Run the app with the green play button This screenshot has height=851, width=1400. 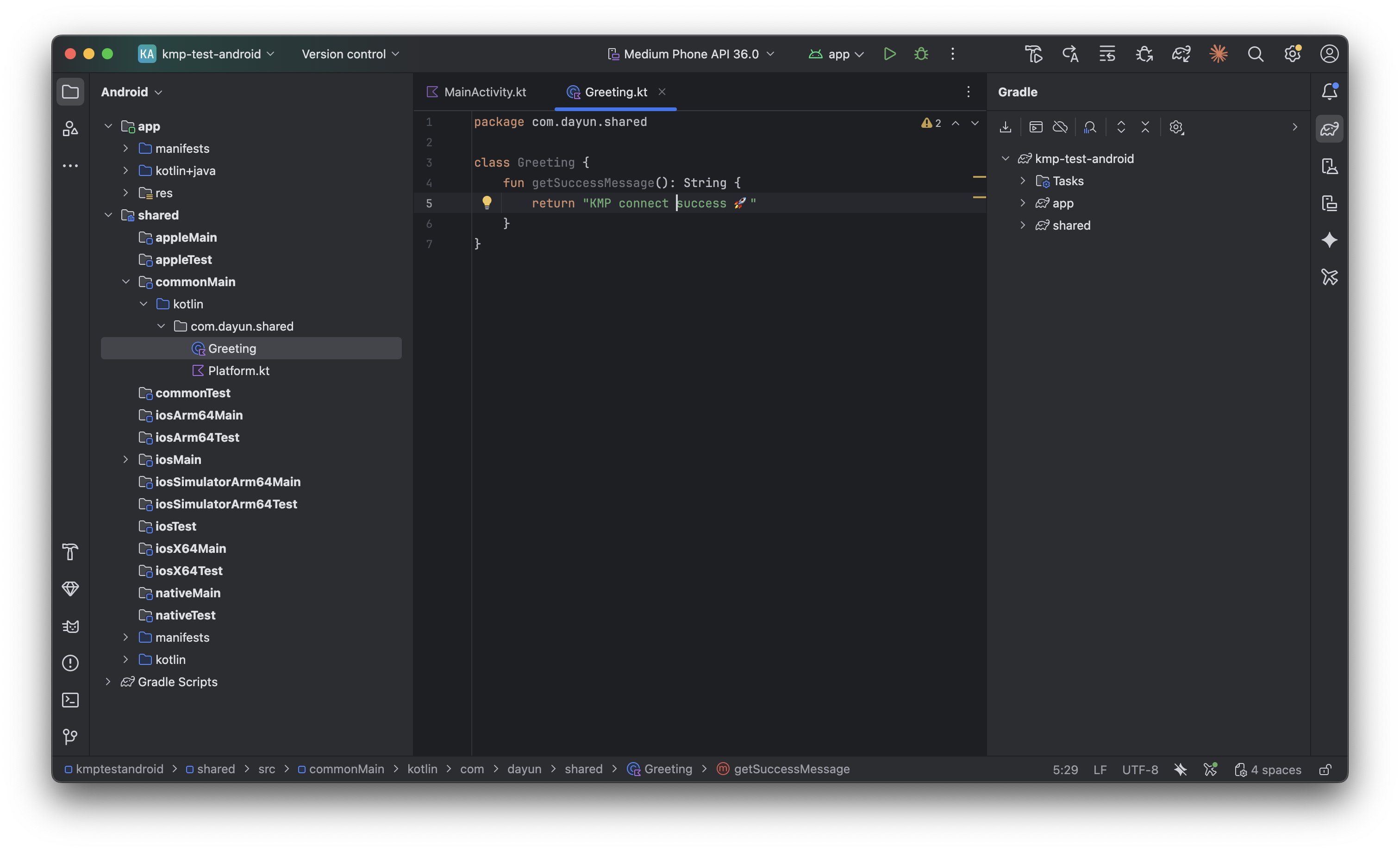889,54
